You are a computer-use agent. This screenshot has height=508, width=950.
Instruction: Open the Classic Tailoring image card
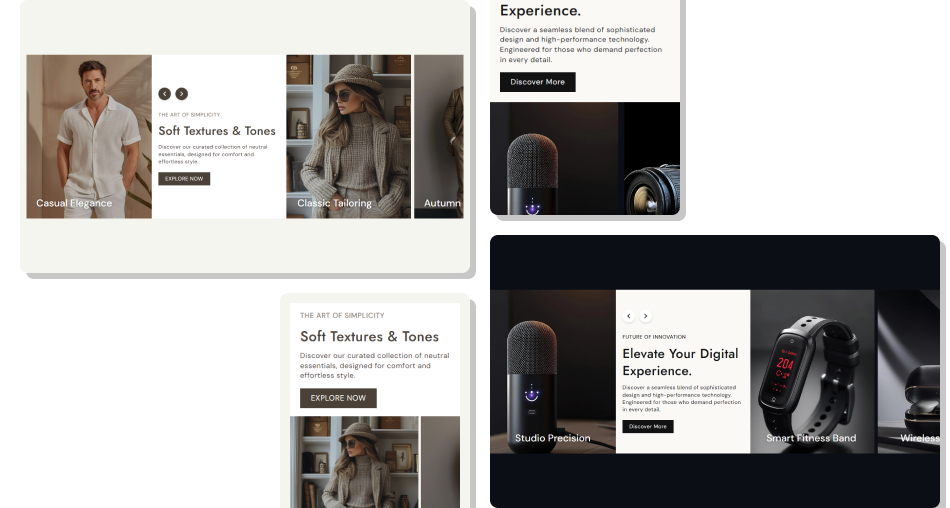point(348,136)
